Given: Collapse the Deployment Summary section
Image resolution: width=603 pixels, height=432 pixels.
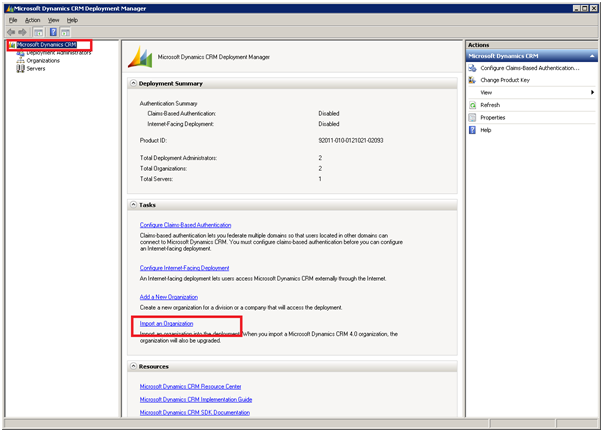Looking at the screenshot, I should click(x=134, y=84).
